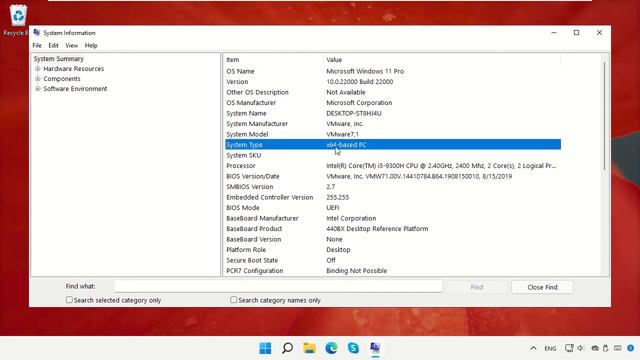The image size is (640, 360).
Task: Open Microsoft Edge from taskbar
Action: [331, 348]
